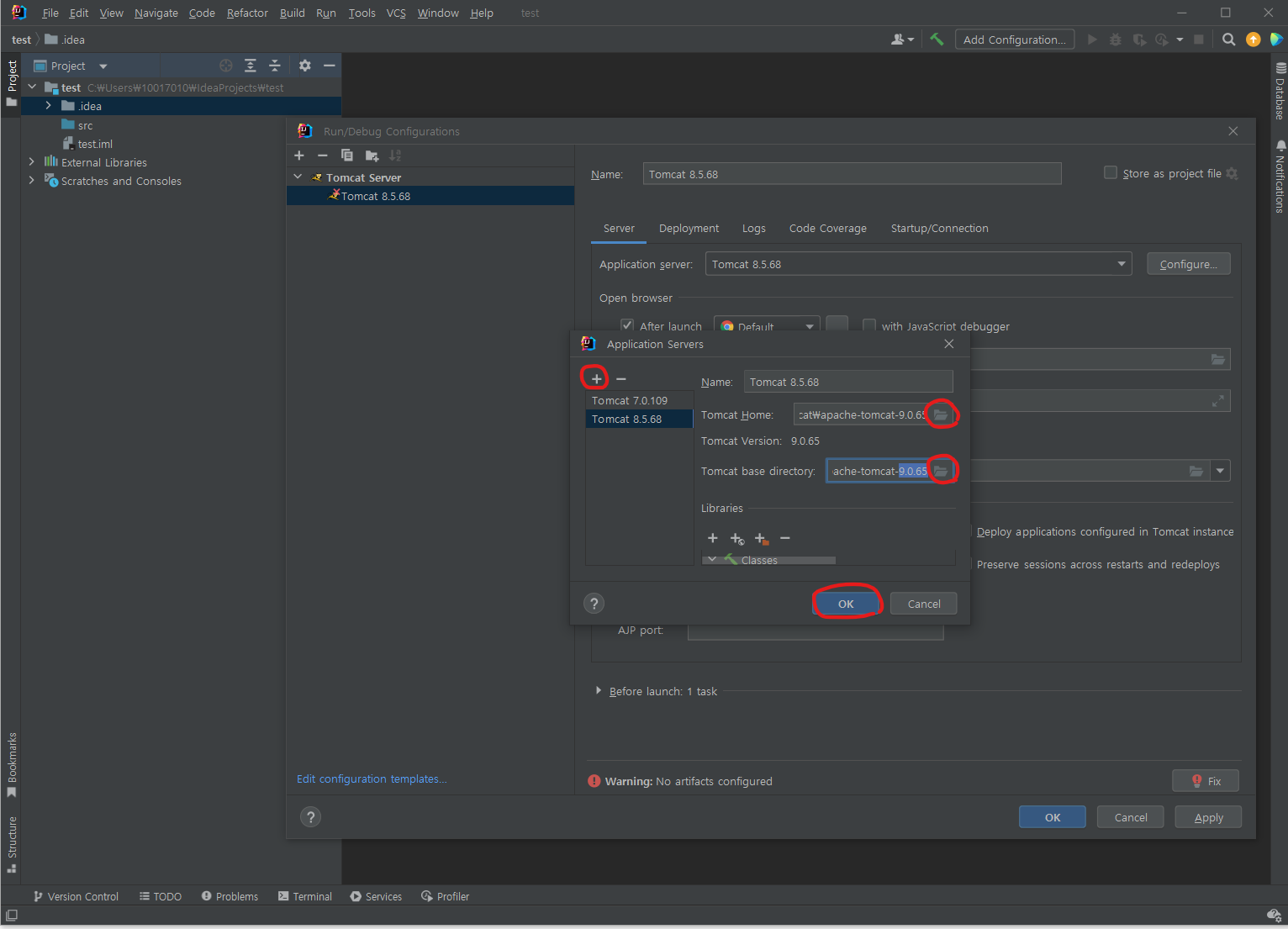Click AJP port input field
This screenshot has width=1288, height=929.
816,631
